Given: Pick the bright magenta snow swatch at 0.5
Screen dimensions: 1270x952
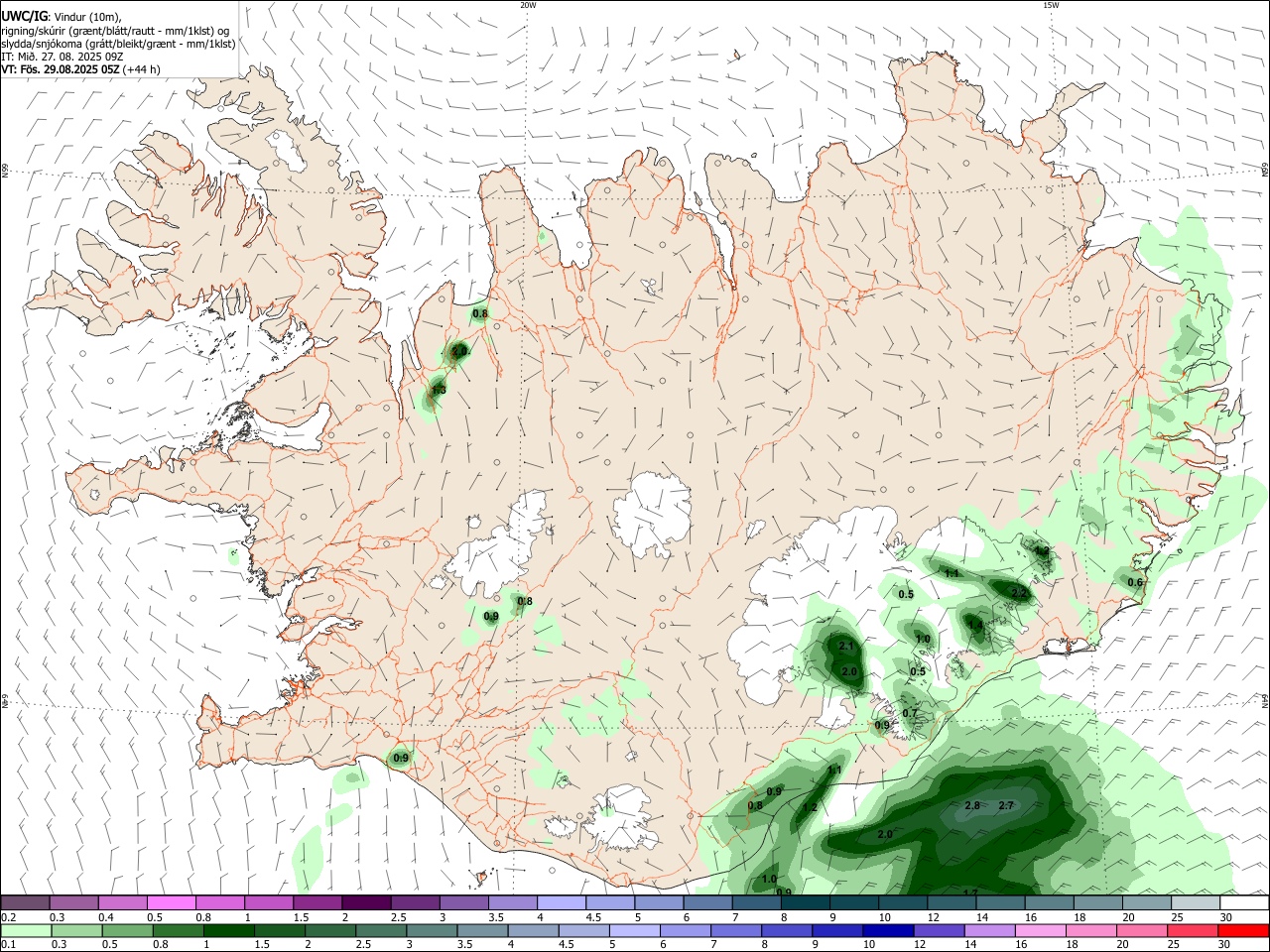Looking at the screenshot, I should click(171, 902).
